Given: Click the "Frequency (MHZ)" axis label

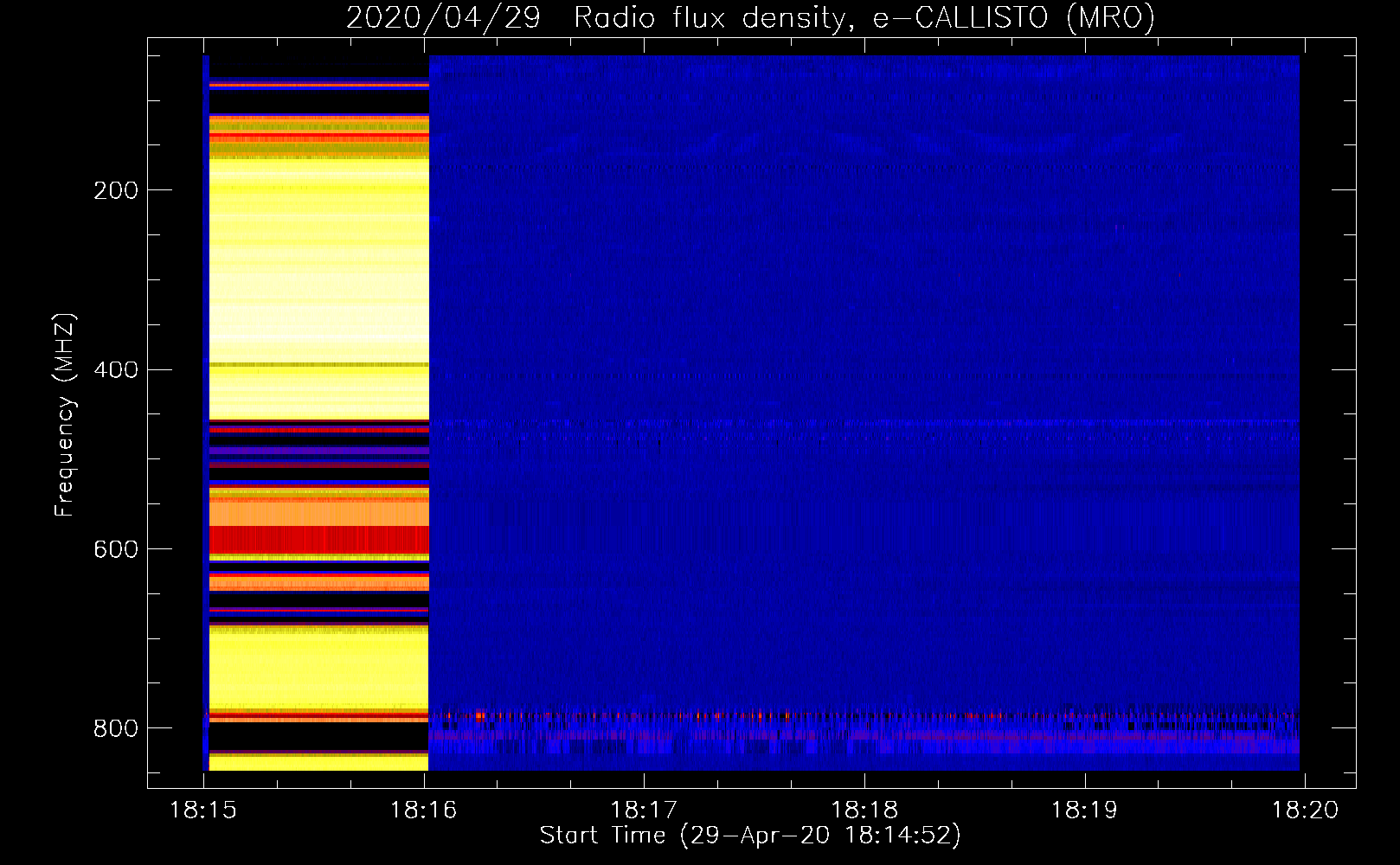Looking at the screenshot, I should tap(65, 415).
